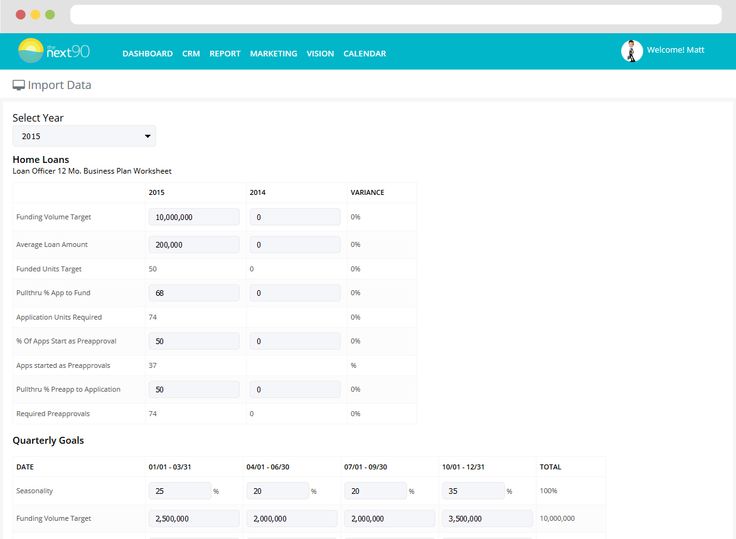Image resolution: width=736 pixels, height=539 pixels.
Task: Click the yellow minimize window button
Action: click(x=35, y=15)
